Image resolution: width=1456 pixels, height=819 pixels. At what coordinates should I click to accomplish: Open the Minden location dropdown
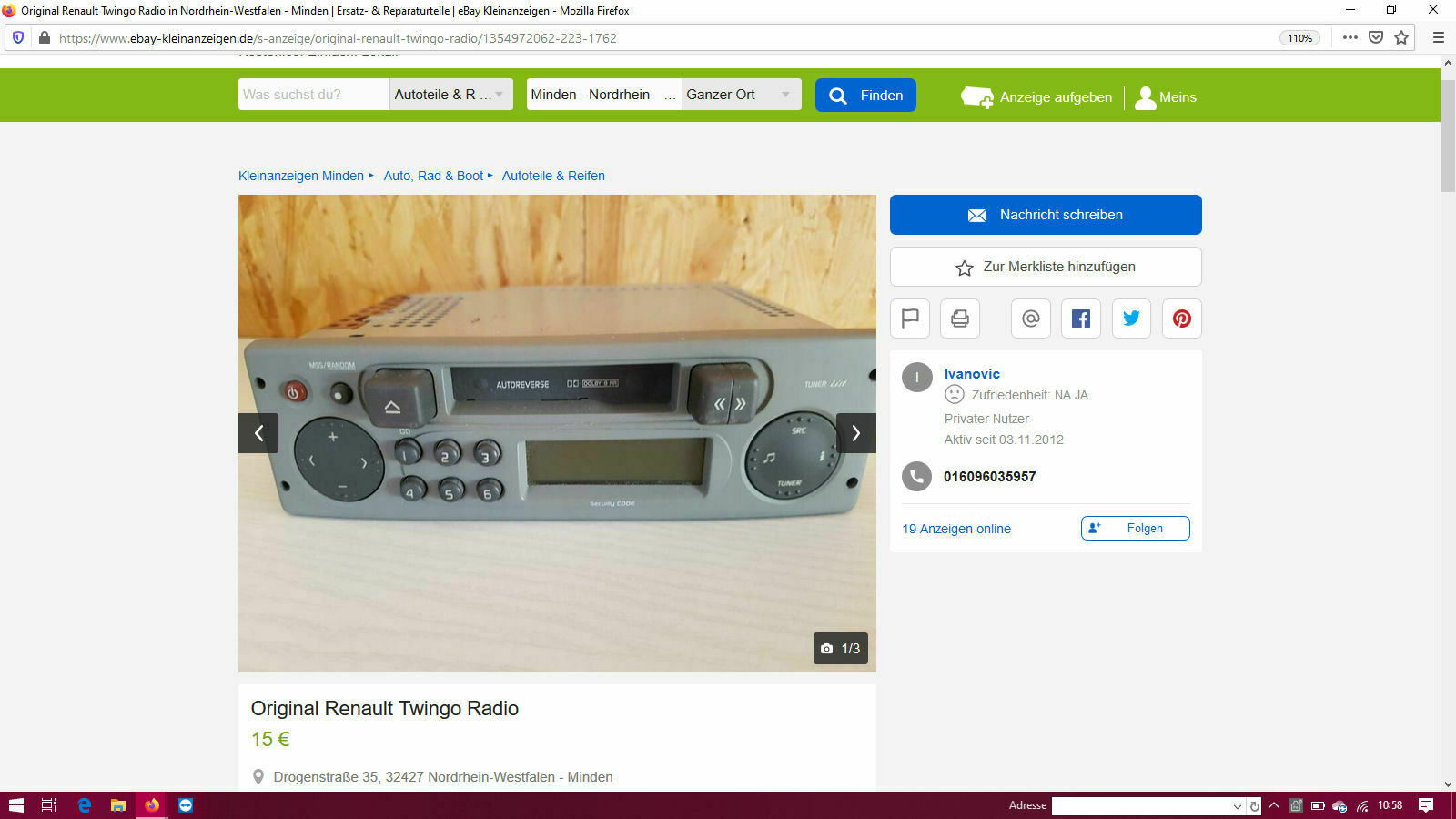(x=602, y=94)
